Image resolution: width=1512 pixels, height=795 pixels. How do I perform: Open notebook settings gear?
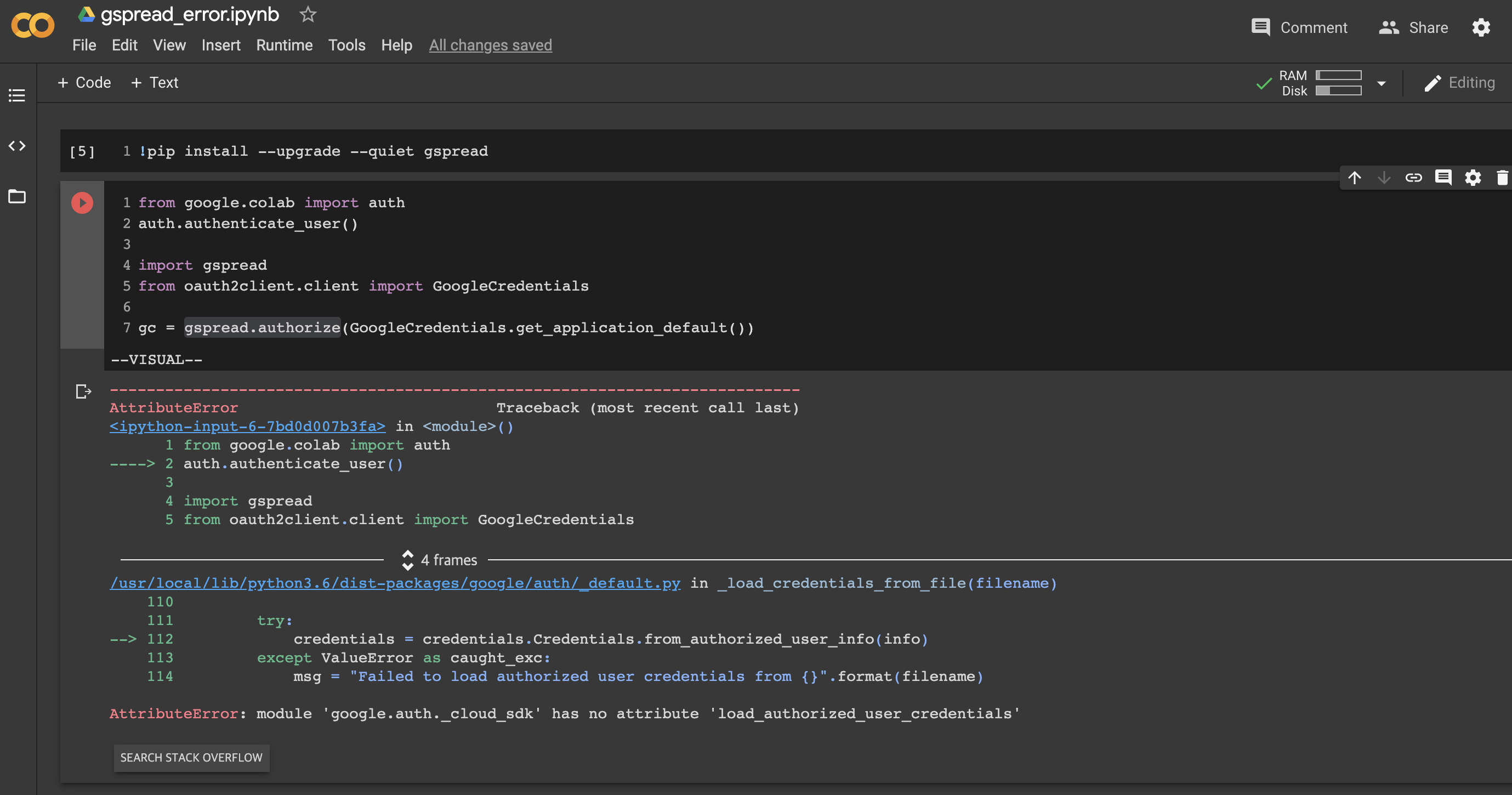tap(1473, 177)
